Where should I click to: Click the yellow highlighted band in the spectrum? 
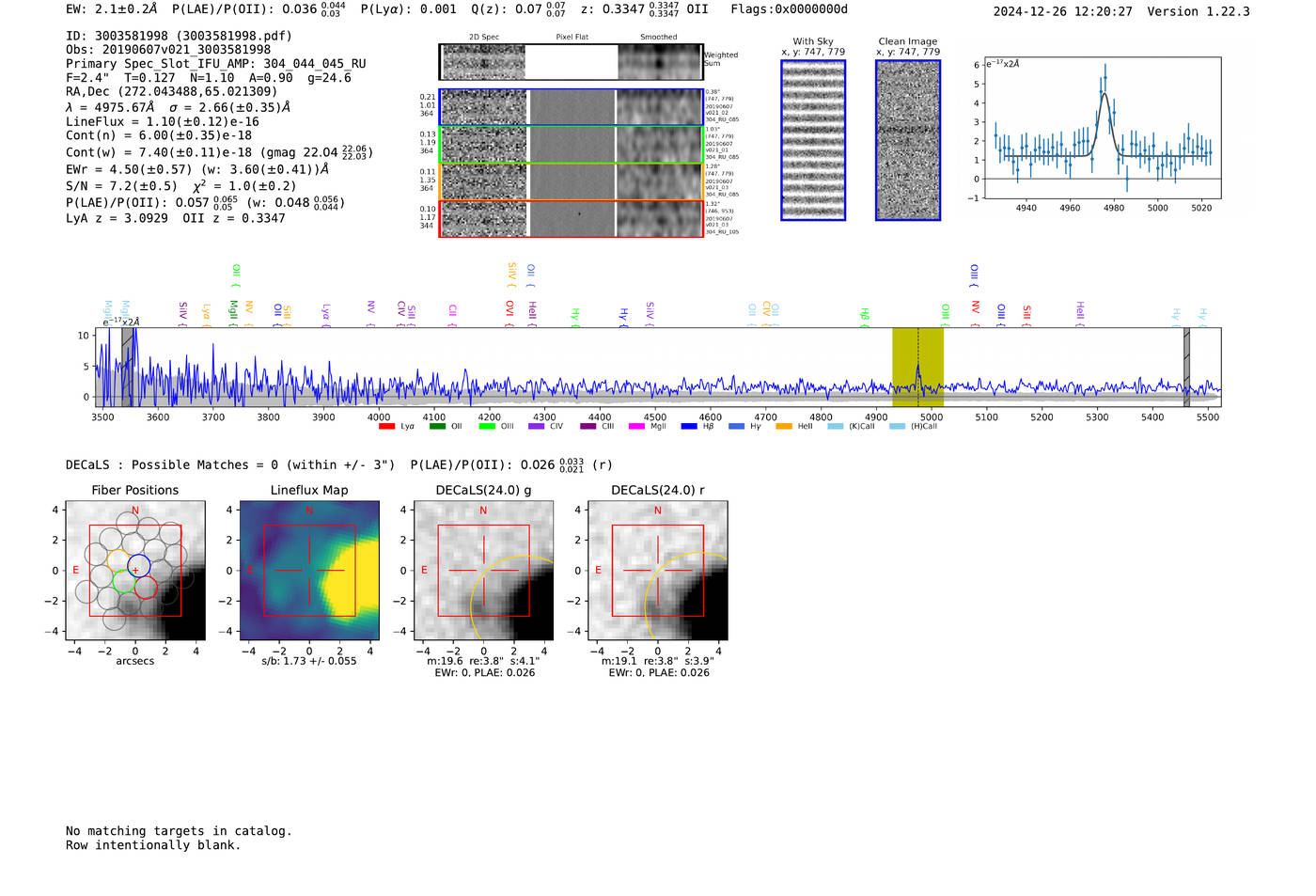tap(917, 367)
